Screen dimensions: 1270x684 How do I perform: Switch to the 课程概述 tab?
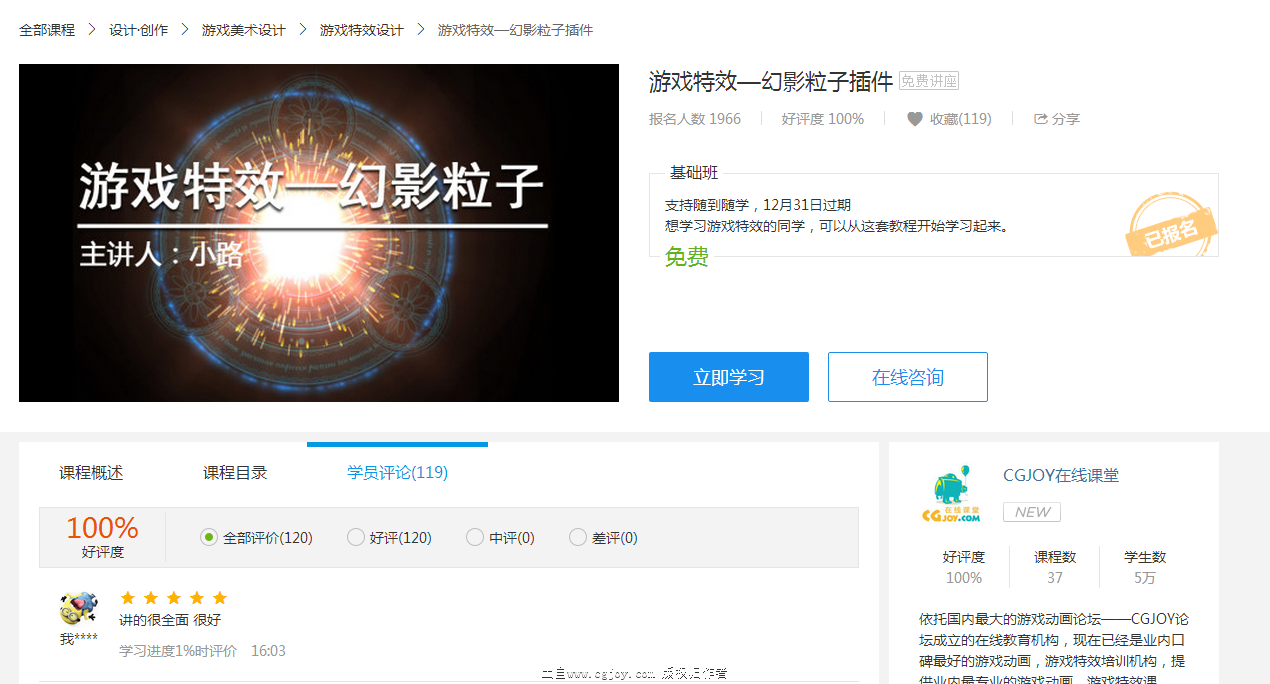[x=91, y=473]
